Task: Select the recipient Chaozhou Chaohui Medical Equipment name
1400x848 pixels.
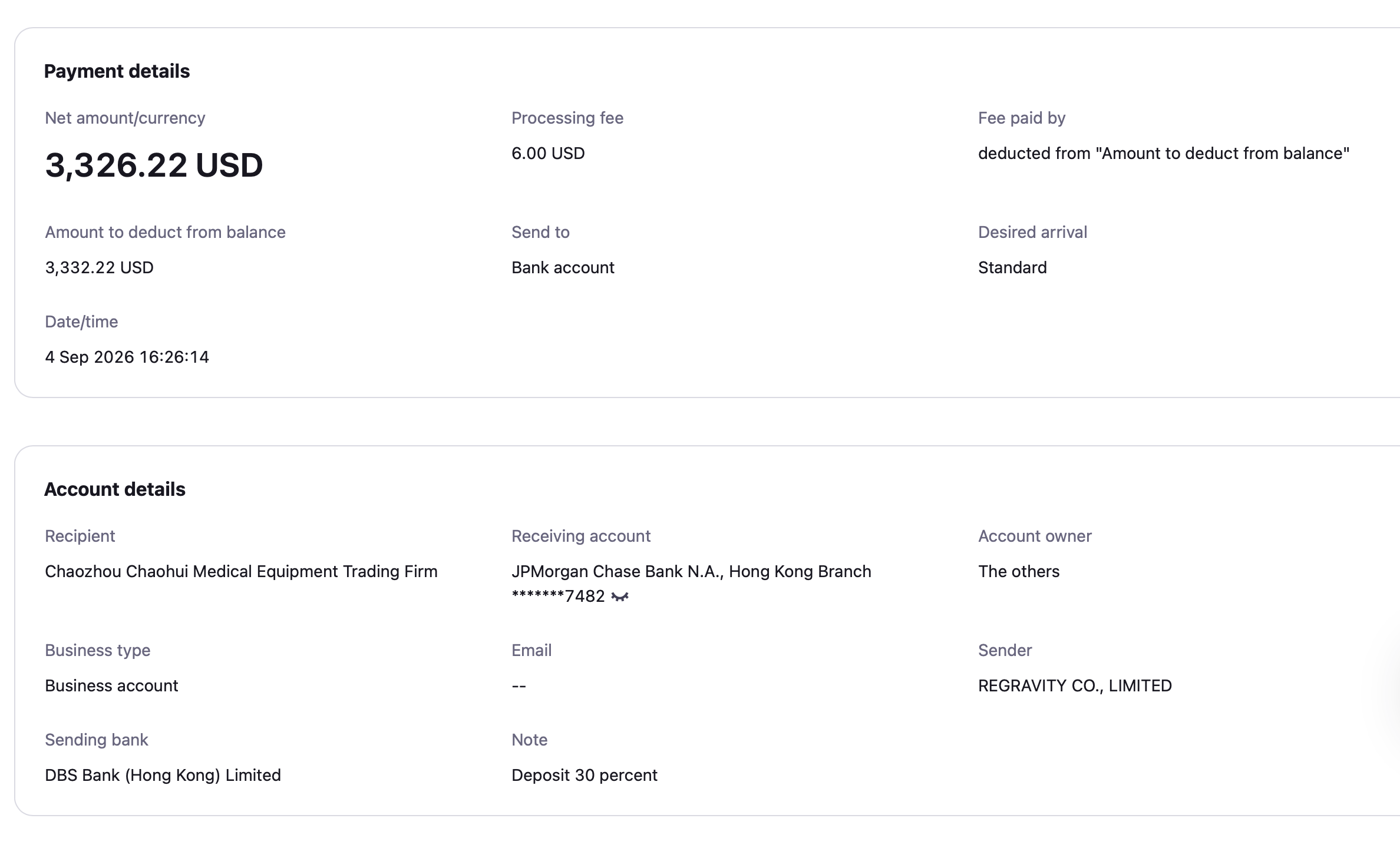Action: (x=241, y=571)
